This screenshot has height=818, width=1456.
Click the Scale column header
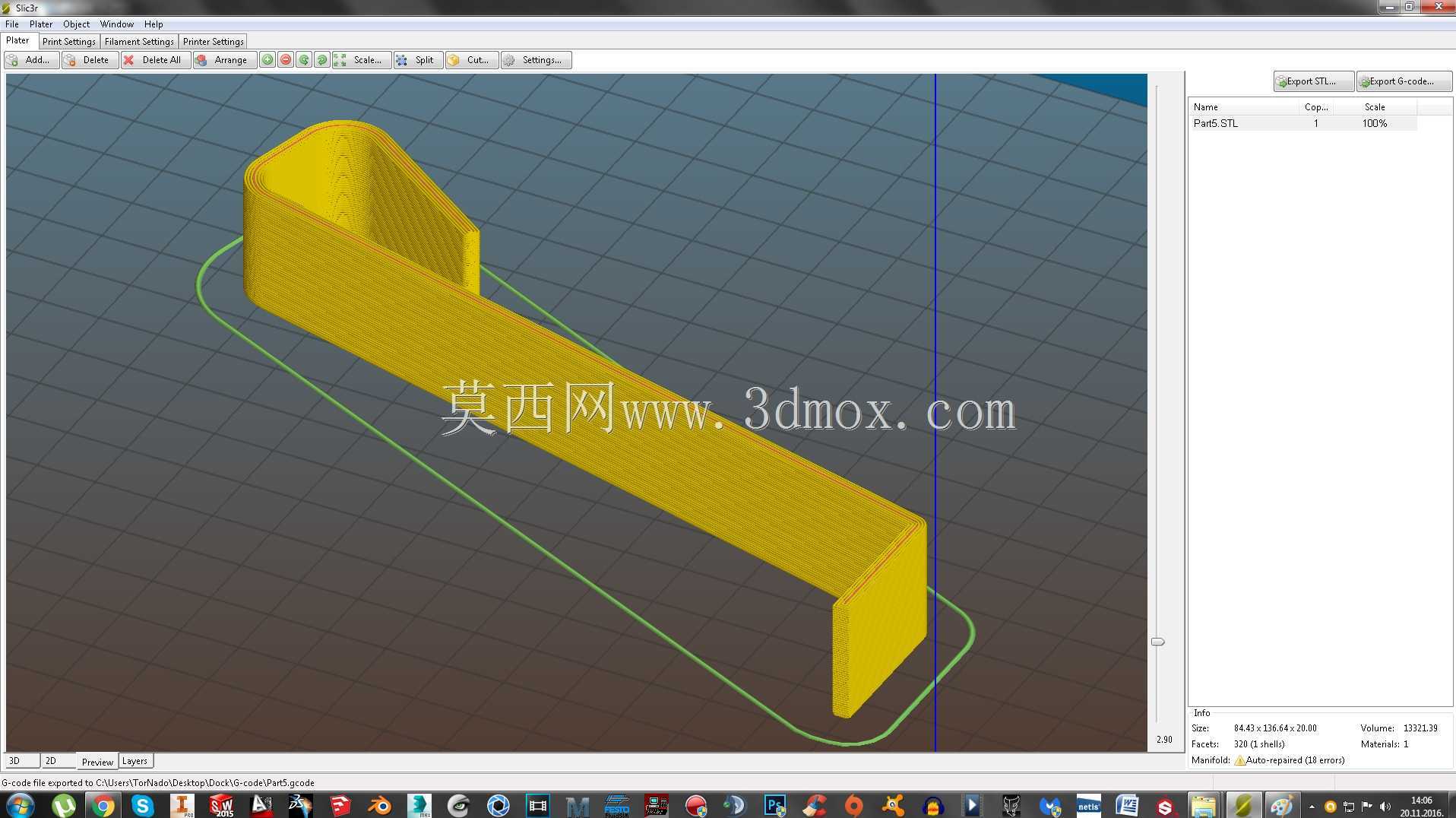click(1375, 107)
